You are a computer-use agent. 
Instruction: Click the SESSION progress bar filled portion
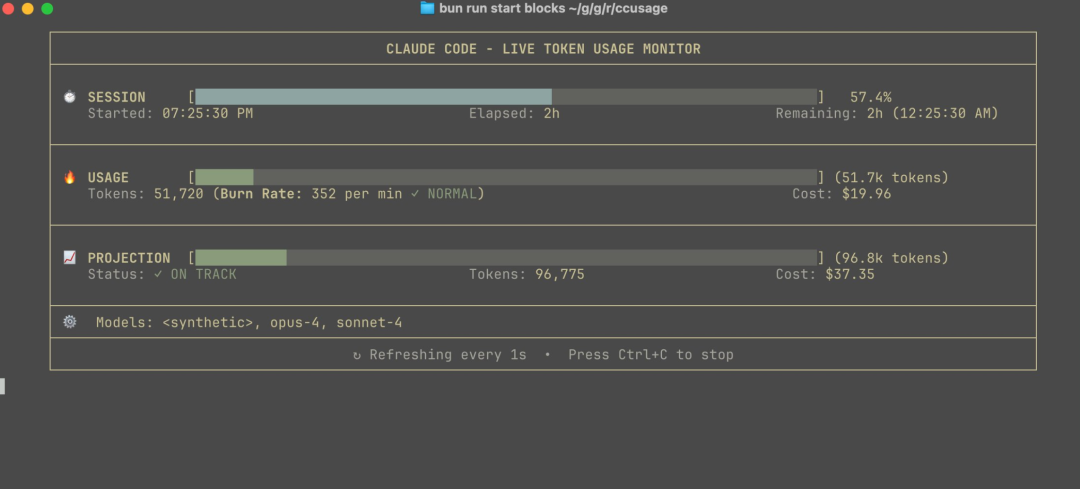click(x=373, y=97)
